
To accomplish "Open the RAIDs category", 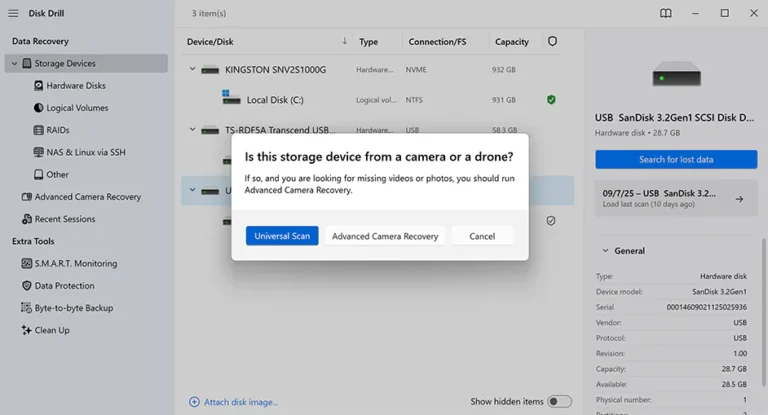I will tap(58, 130).
